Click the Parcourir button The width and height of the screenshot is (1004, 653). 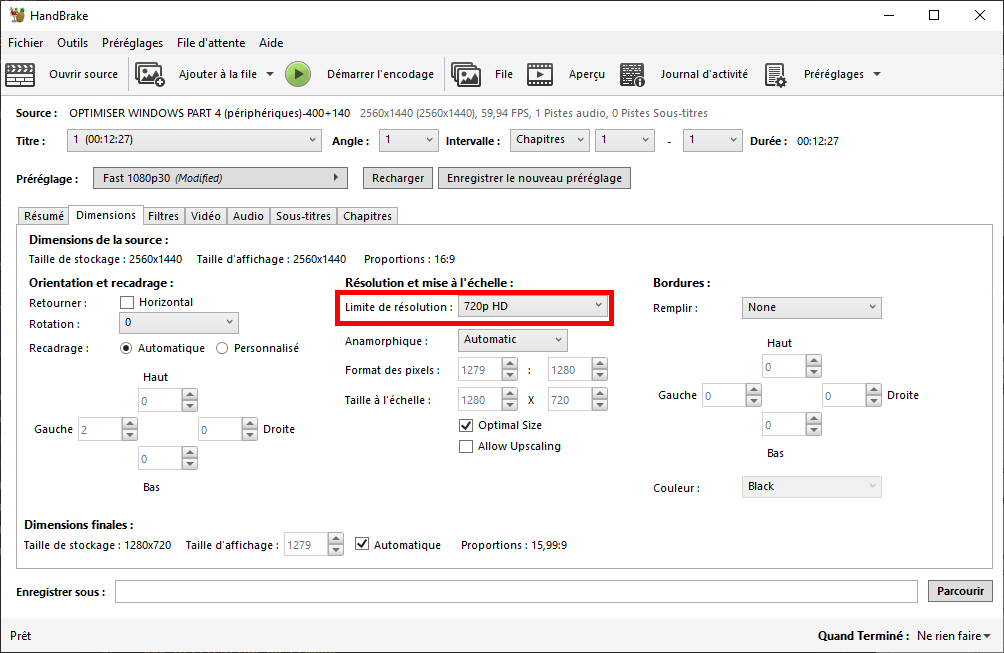pyautogui.click(x=960, y=591)
